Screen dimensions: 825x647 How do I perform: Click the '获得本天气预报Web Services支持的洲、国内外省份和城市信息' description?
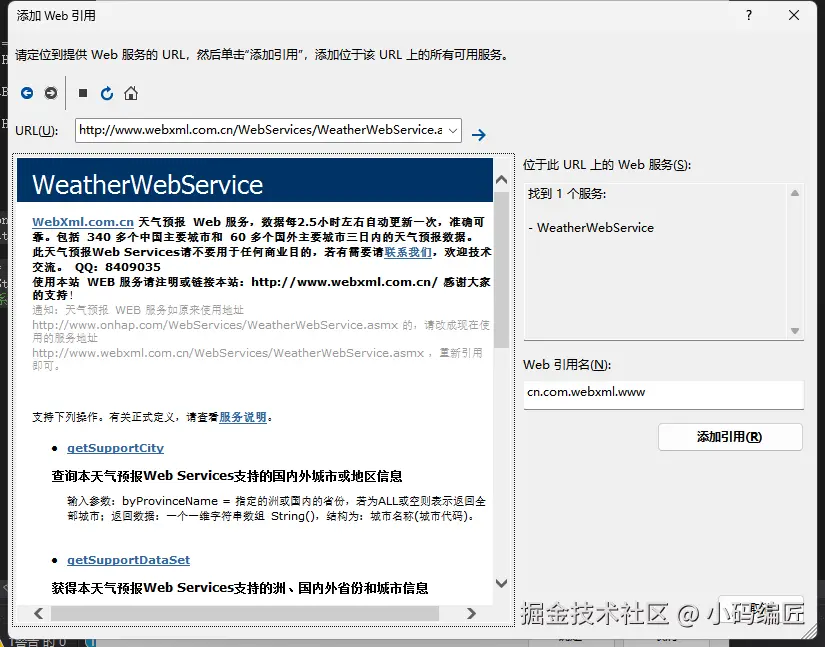[x=240, y=588]
